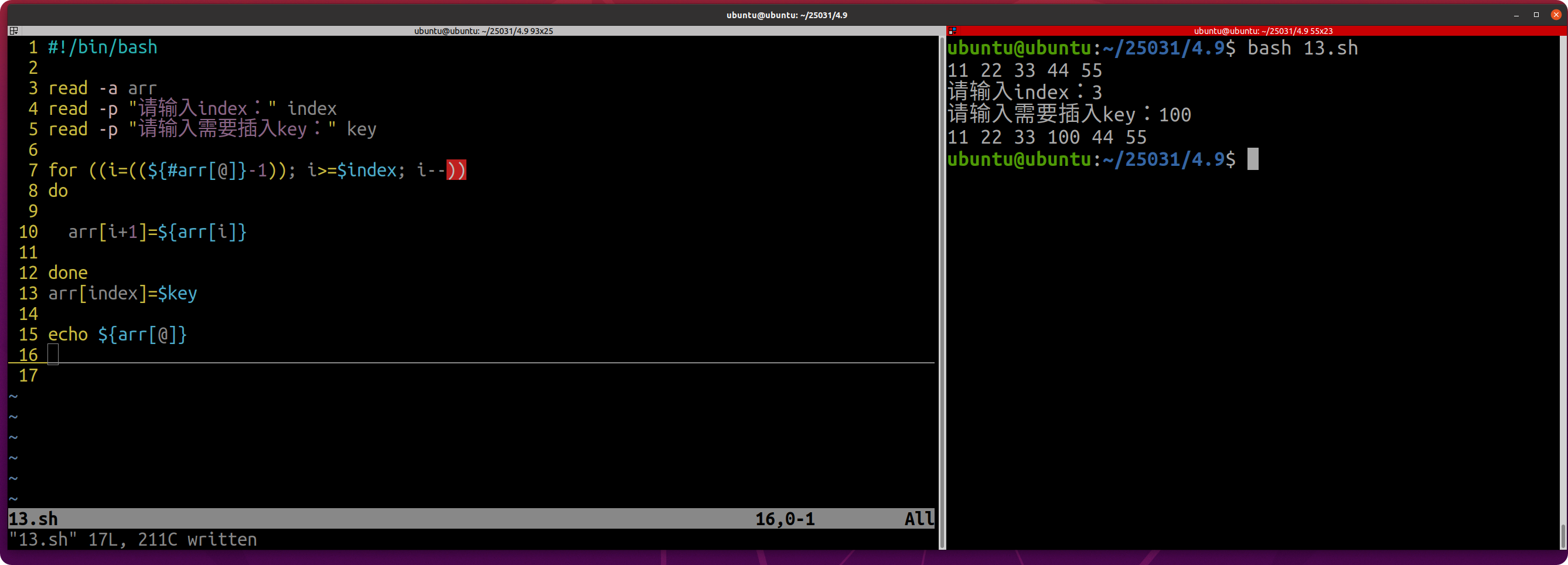Viewport: 1568px width, 565px height.
Task: Click the output '11 22 33 100 44 55'
Action: point(1047,137)
